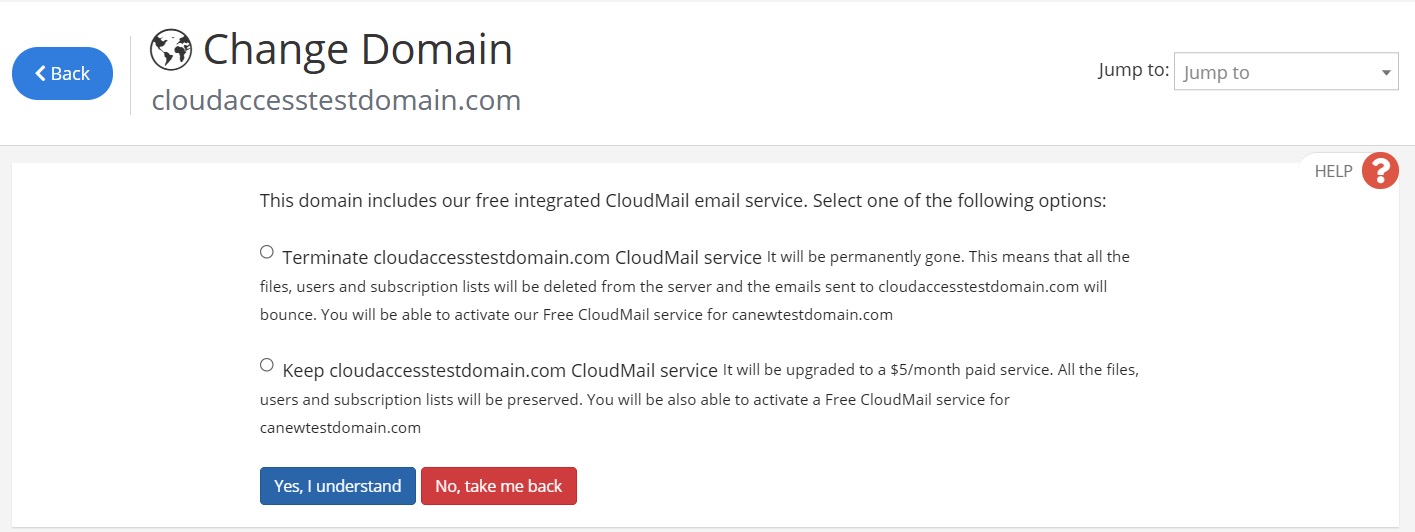1415x532 pixels.
Task: Confirm with Yes, I understand button
Action: [x=338, y=486]
